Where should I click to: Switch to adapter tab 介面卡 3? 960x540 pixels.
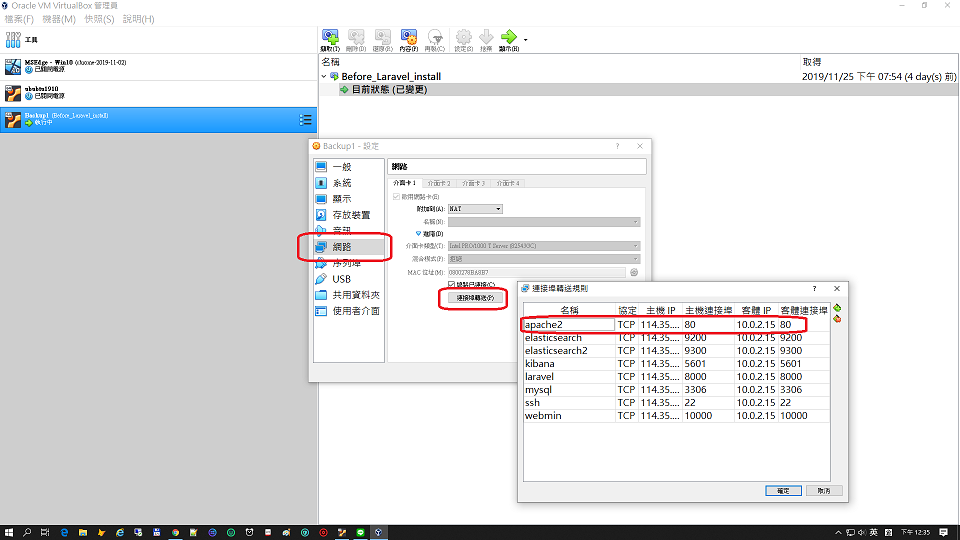tap(473, 183)
